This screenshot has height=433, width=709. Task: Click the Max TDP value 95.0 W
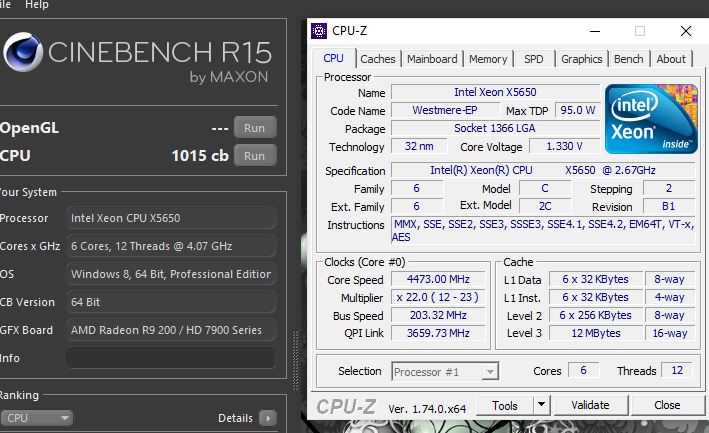577,110
